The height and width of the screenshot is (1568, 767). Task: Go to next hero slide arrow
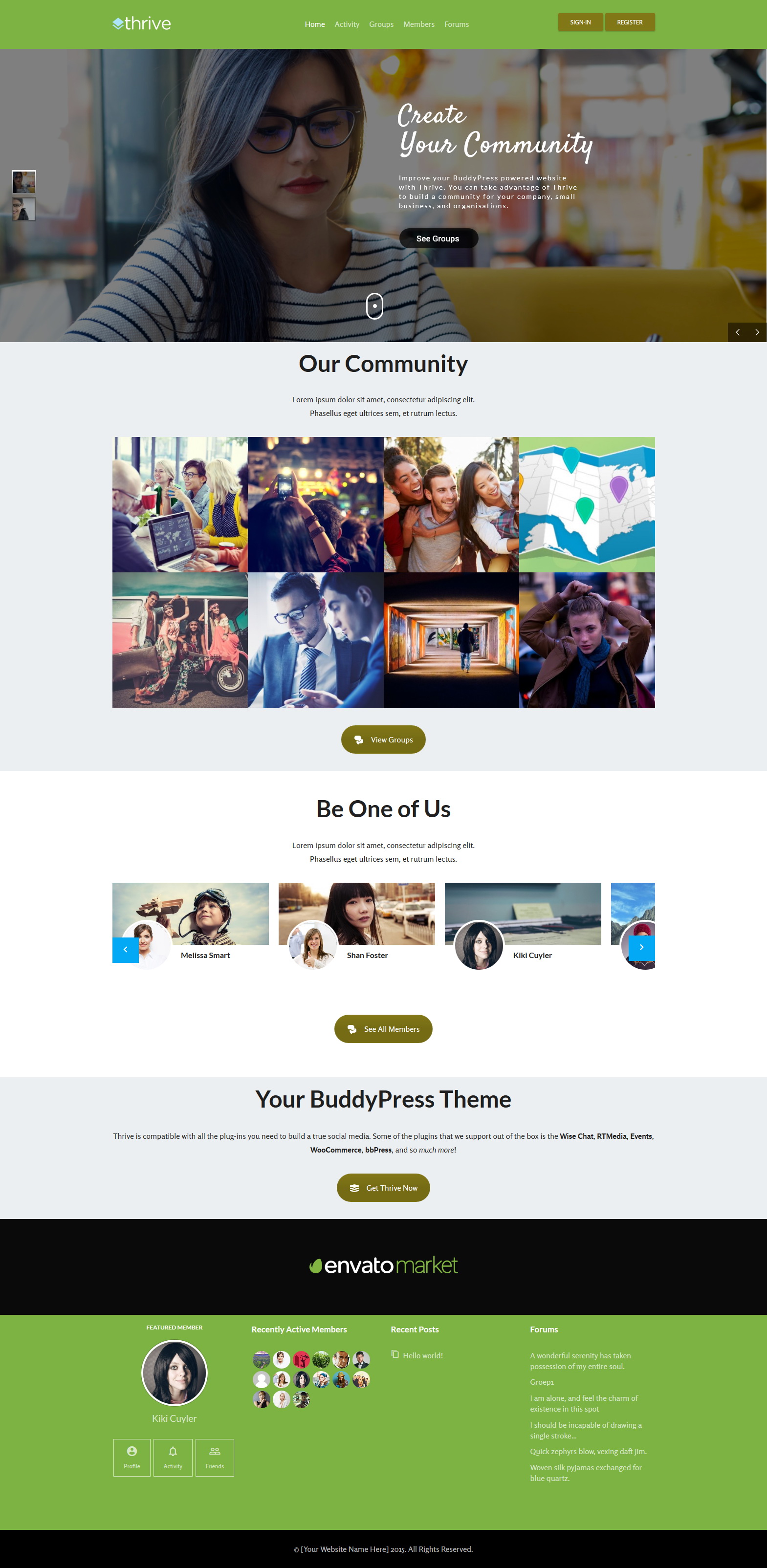click(x=757, y=332)
